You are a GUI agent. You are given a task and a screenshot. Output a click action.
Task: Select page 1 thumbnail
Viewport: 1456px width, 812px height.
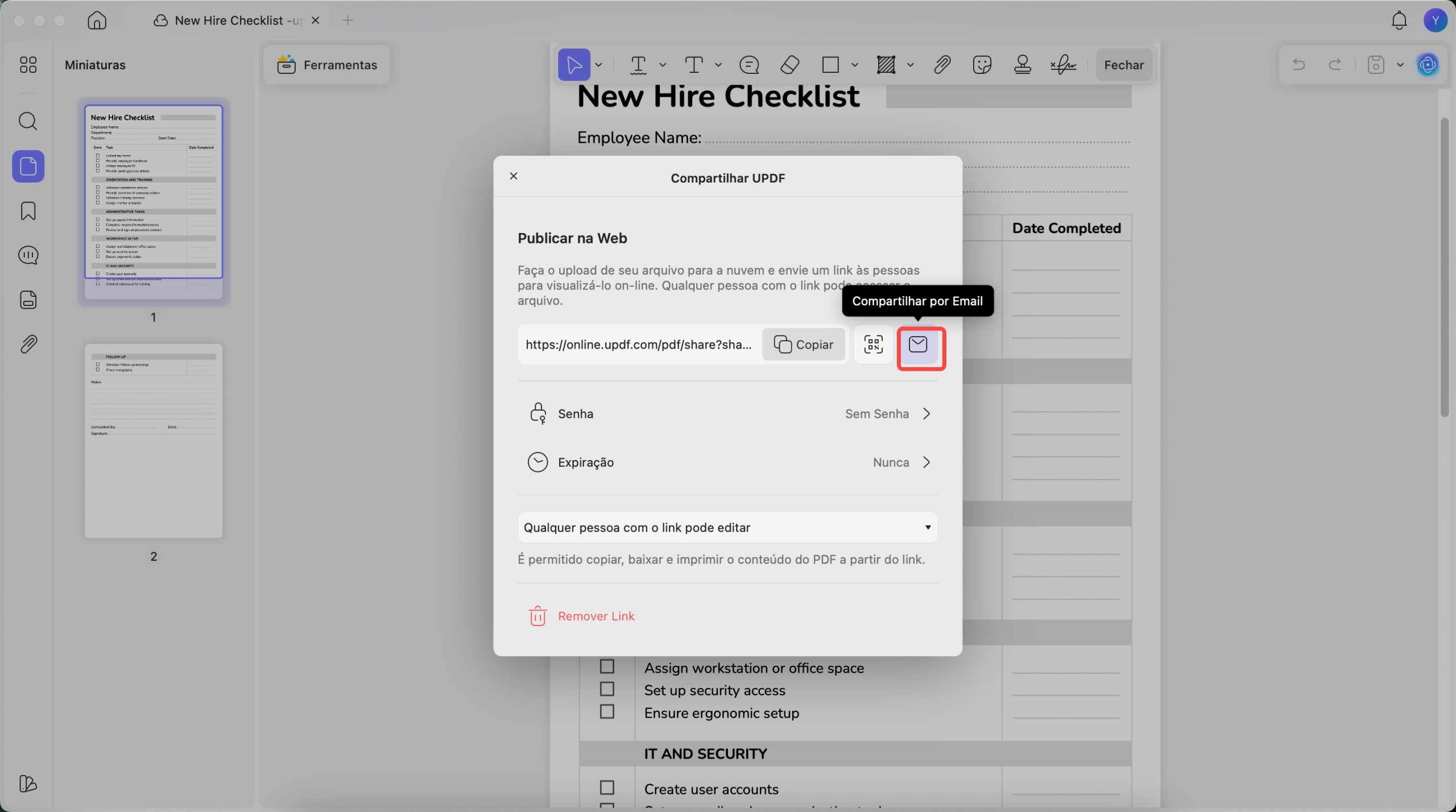pos(154,202)
